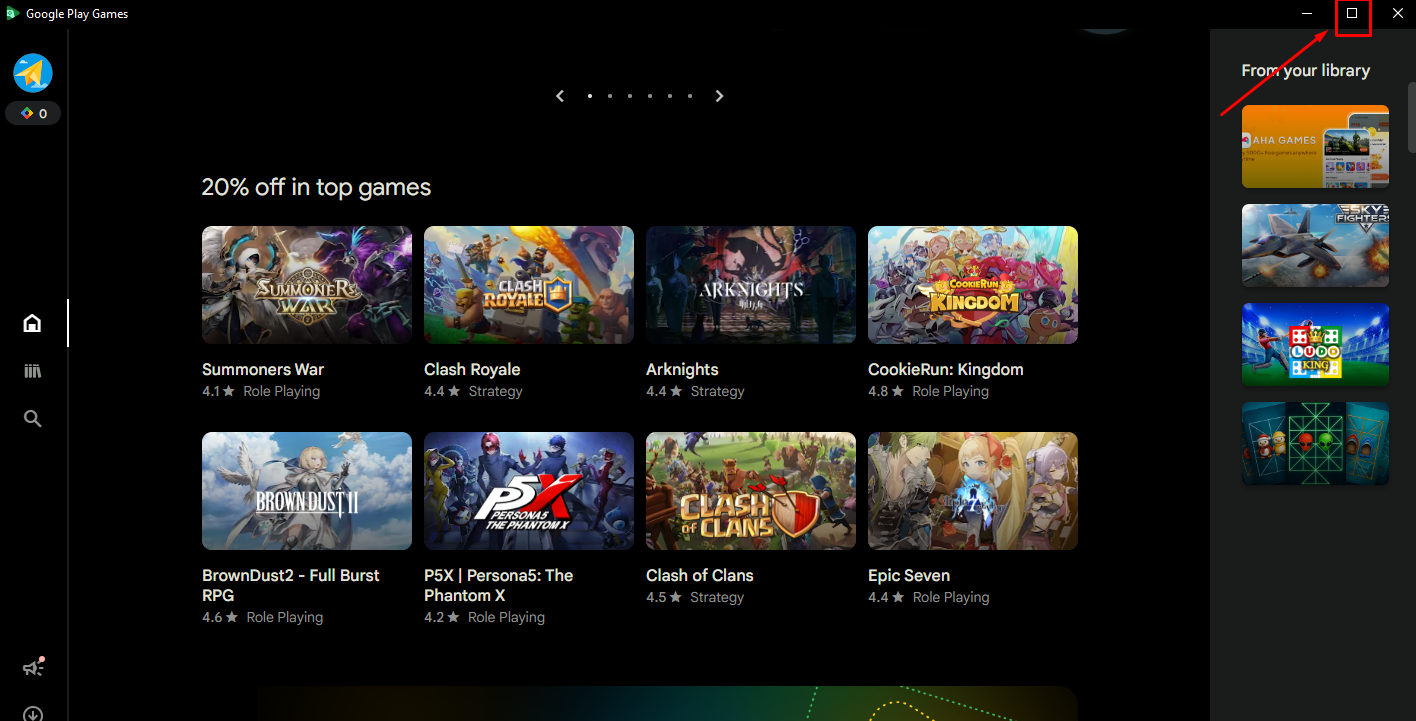
Task: Open the Epic Seven game artwork
Action: tap(973, 491)
